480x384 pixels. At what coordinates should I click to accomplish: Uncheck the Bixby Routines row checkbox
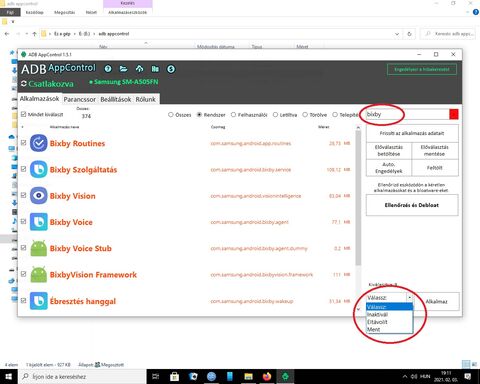23,143
